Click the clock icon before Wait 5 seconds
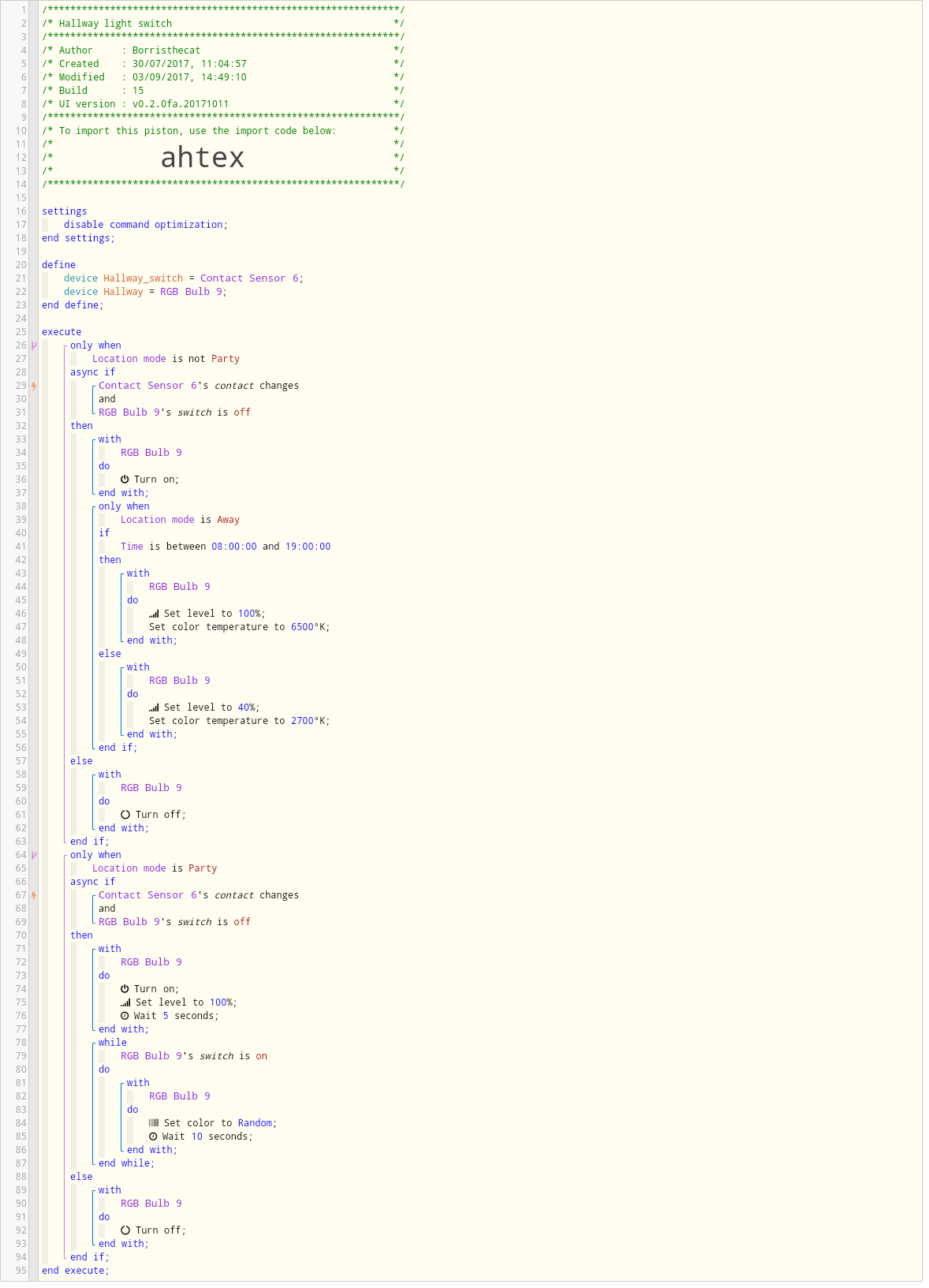This screenshot has width=929, height=1288. (x=125, y=1015)
